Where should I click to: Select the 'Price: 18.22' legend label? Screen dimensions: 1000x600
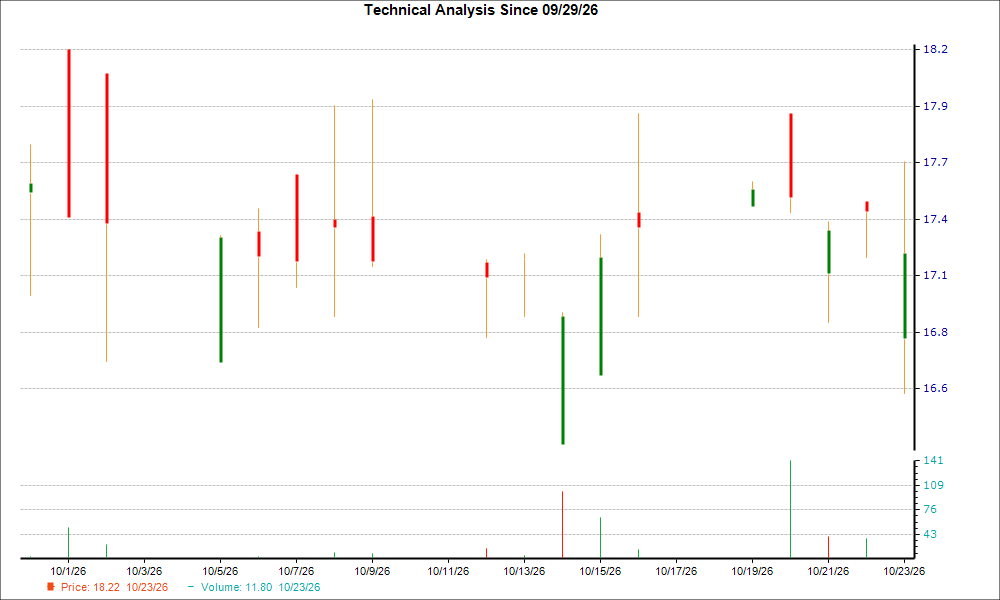click(x=90, y=587)
